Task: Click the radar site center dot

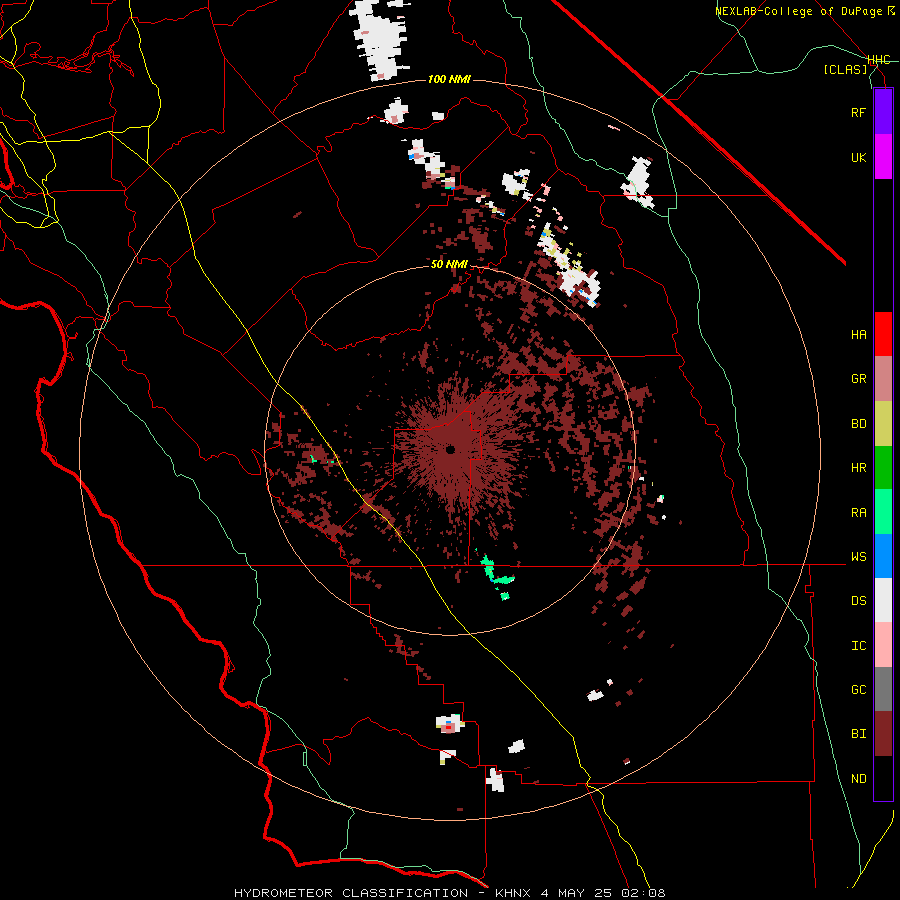Action: [x=451, y=449]
